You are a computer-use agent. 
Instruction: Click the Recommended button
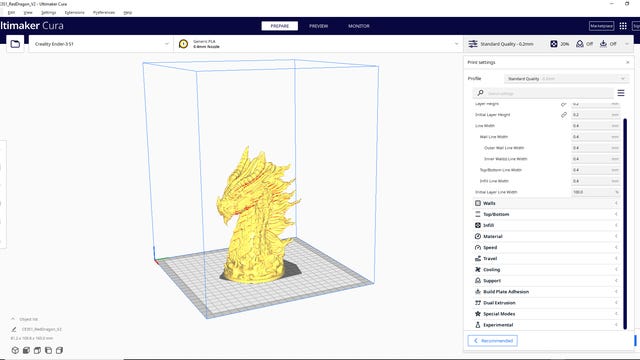[493, 340]
